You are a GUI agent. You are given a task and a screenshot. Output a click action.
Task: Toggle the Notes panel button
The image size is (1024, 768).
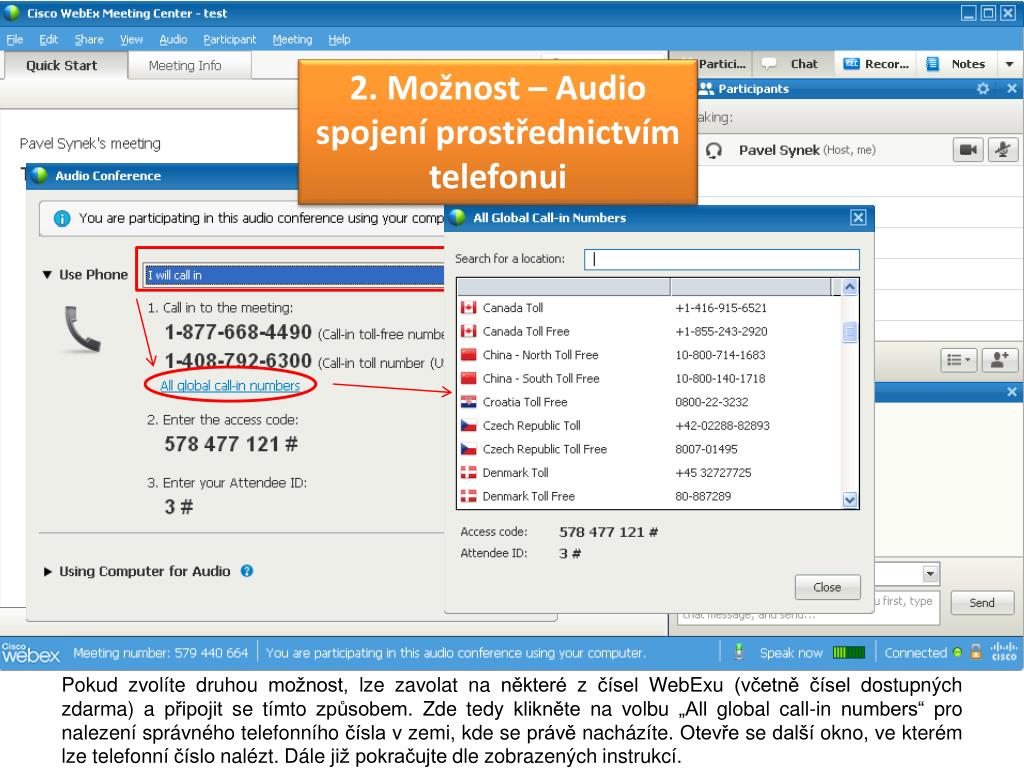957,64
